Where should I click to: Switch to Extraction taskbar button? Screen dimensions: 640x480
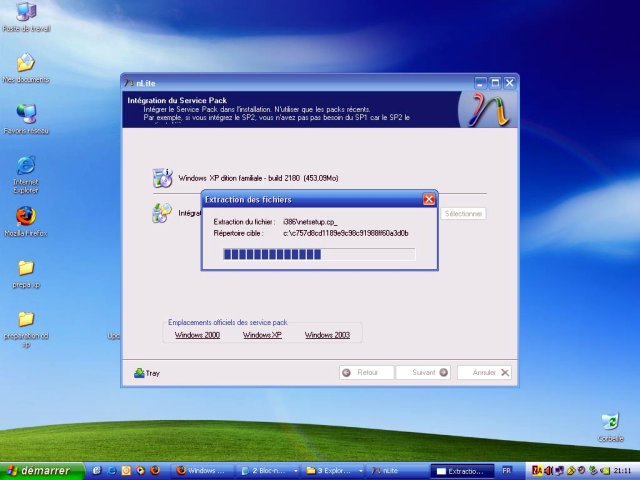click(463, 471)
